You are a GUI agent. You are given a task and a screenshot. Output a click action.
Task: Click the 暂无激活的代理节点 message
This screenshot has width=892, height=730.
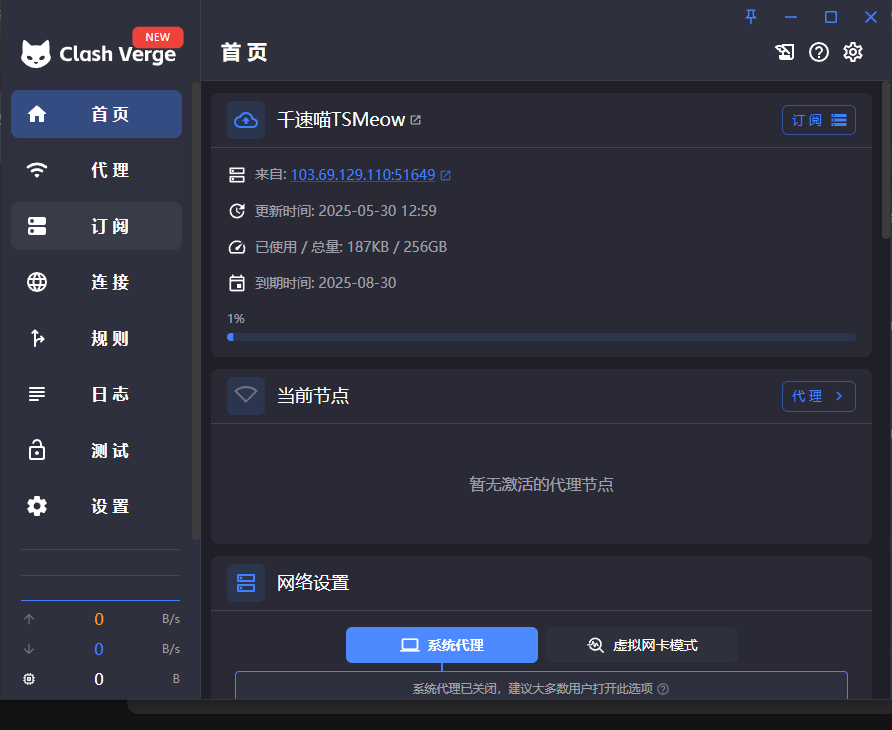(541, 484)
